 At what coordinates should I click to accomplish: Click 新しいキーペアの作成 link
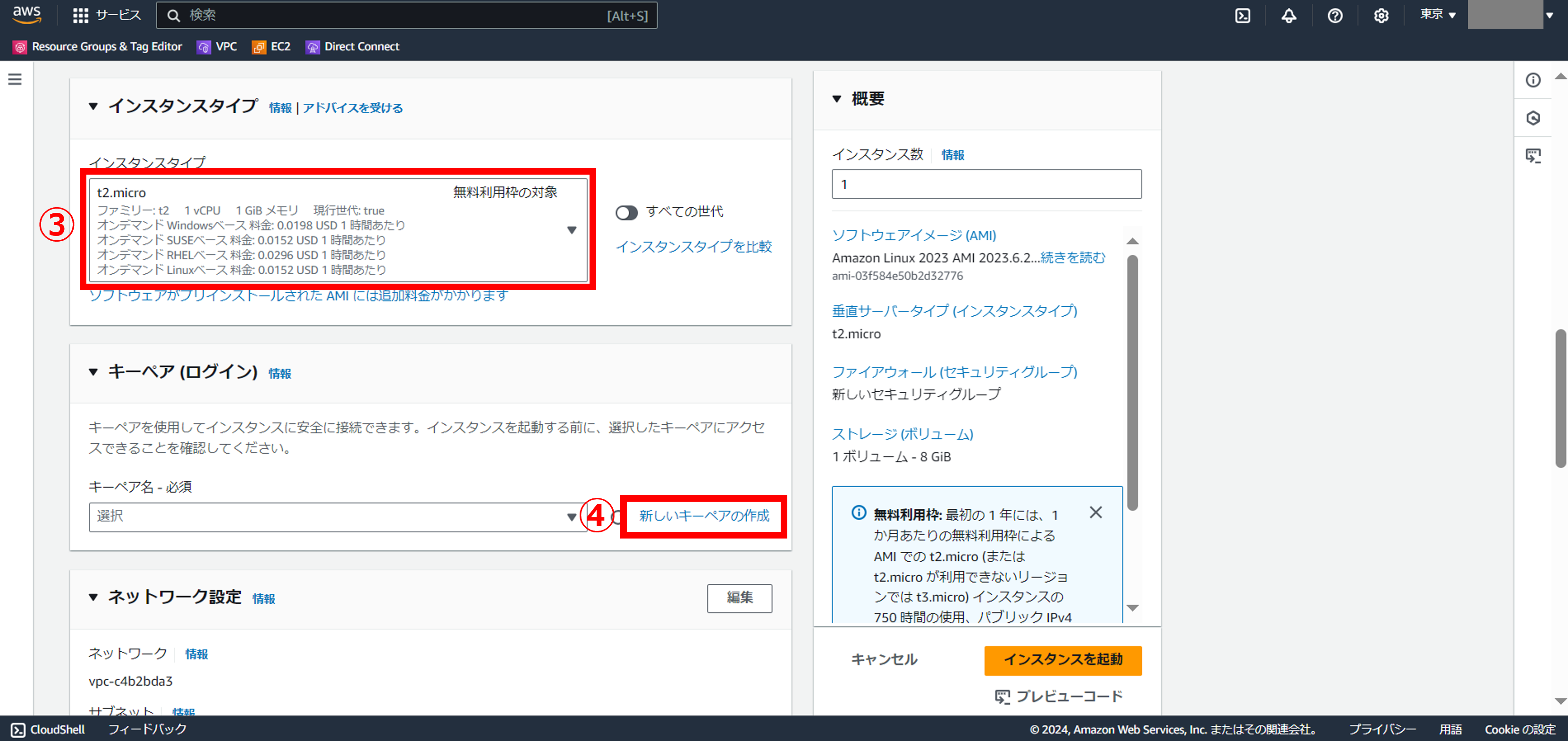pos(704,516)
